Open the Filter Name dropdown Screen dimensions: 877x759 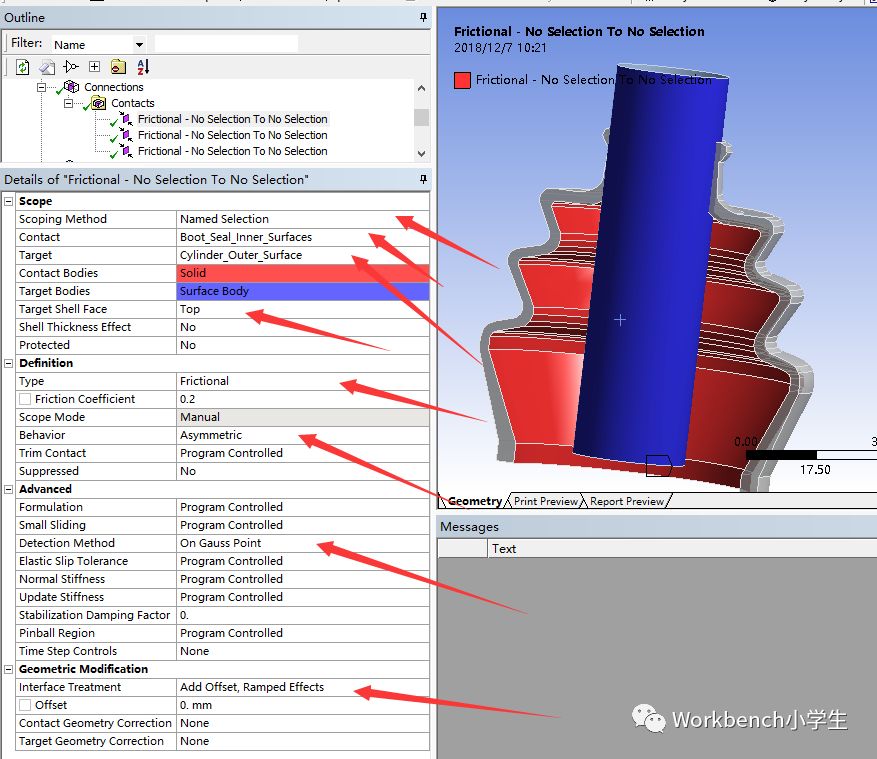click(x=139, y=45)
